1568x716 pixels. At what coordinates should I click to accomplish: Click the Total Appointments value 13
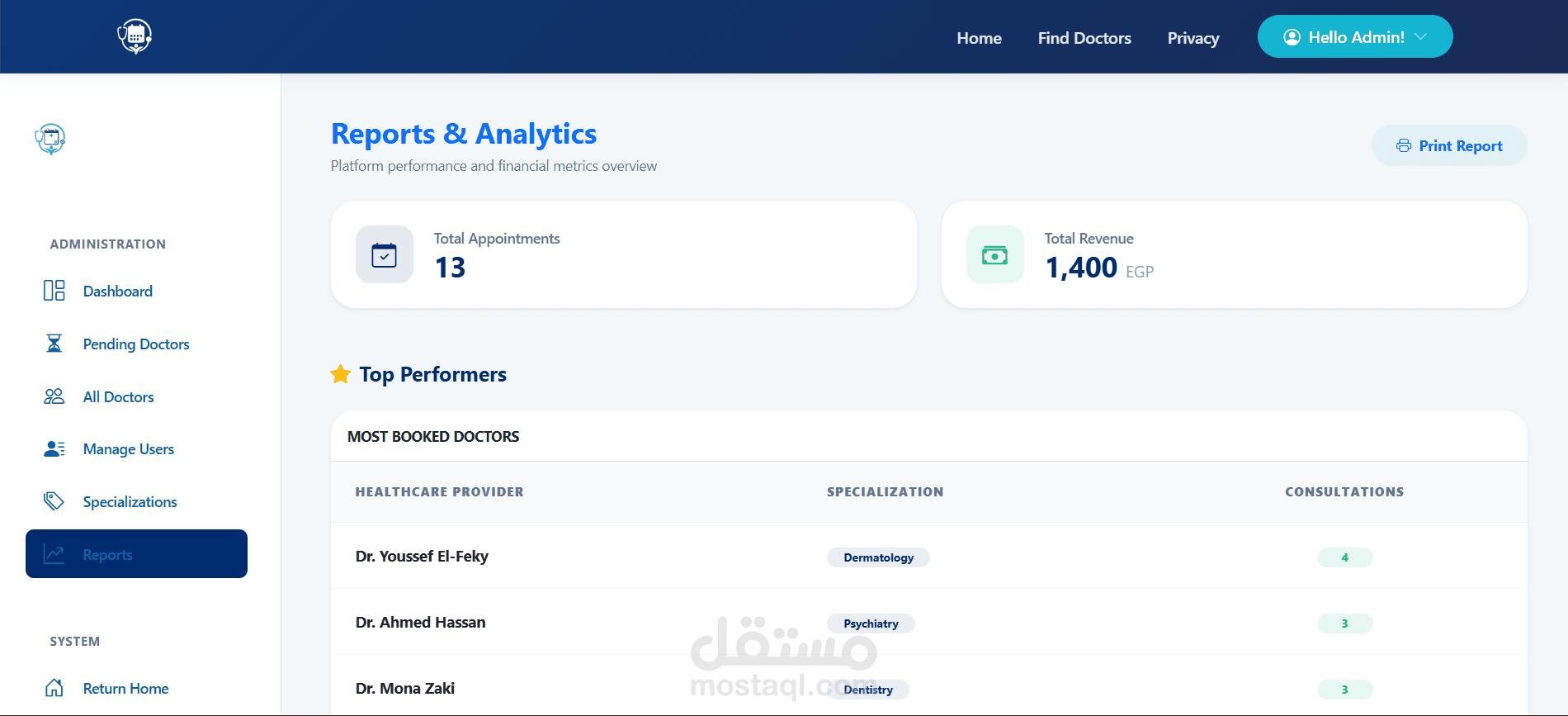coord(450,268)
